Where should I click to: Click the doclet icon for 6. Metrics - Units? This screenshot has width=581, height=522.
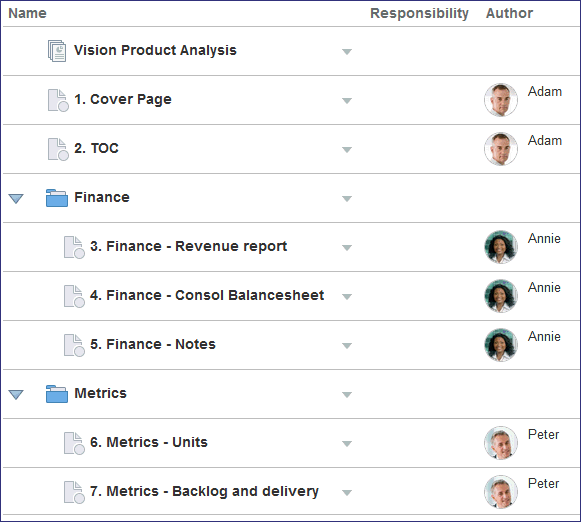(x=74, y=443)
